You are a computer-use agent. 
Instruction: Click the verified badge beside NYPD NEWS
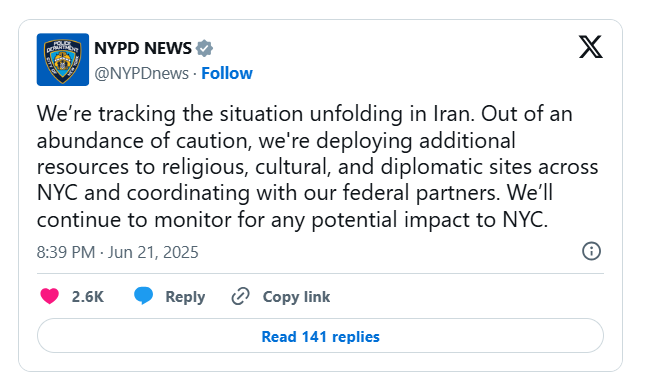tap(204, 48)
